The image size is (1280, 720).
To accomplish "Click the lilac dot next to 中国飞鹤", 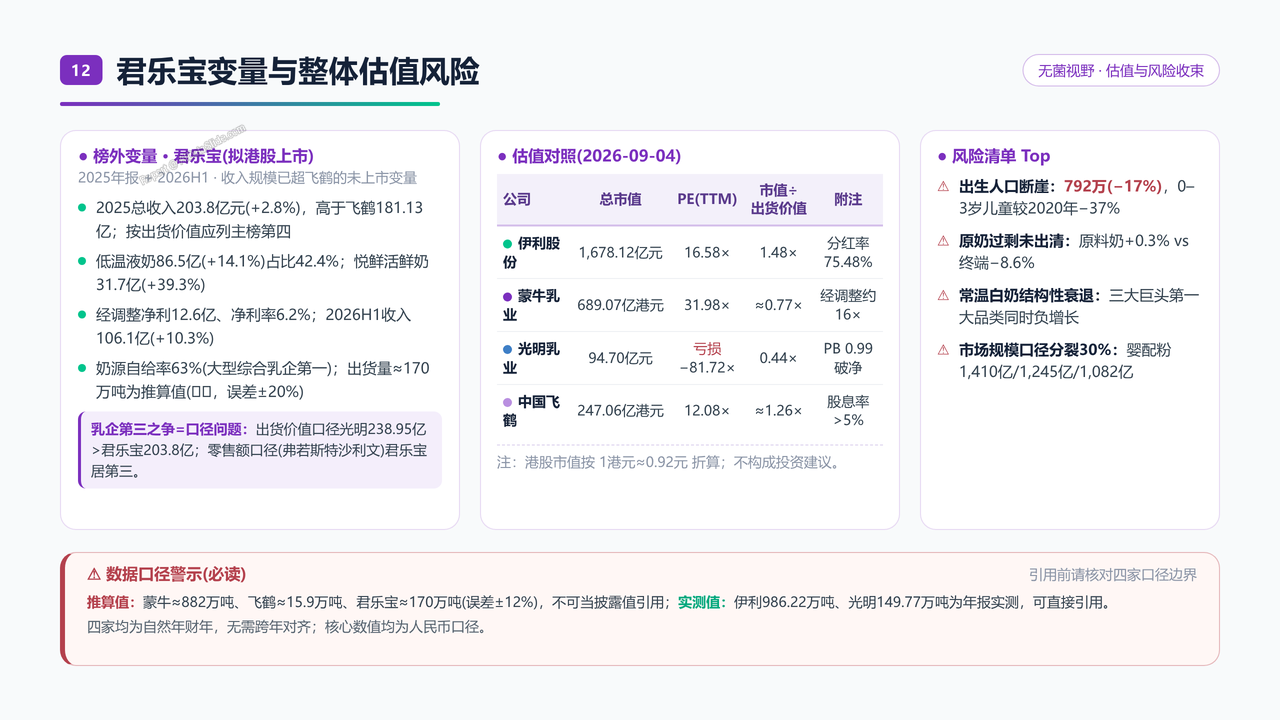I will (507, 403).
